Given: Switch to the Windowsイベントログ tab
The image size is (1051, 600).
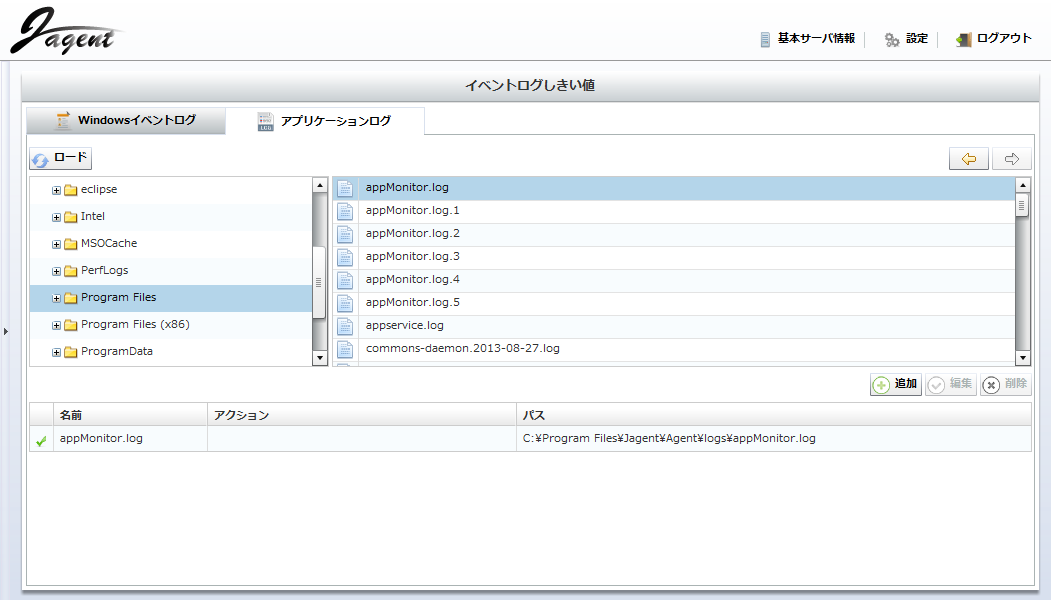Looking at the screenshot, I should [x=126, y=120].
